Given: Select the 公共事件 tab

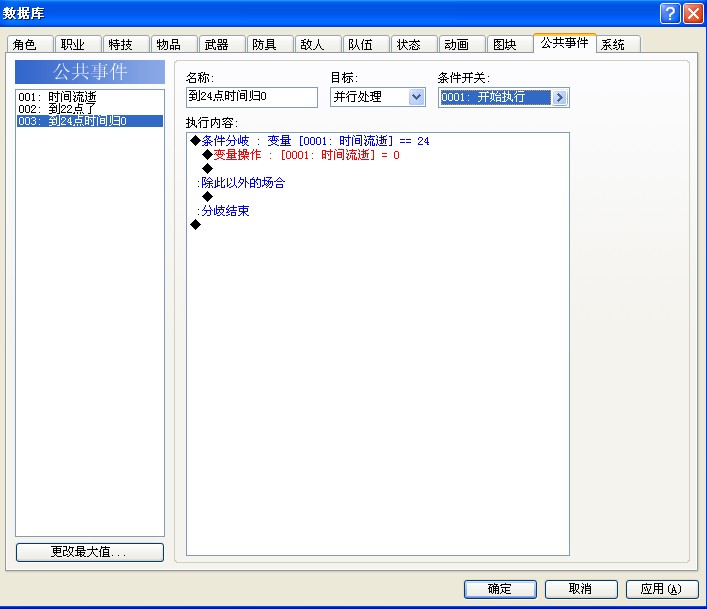Looking at the screenshot, I should coord(565,43).
